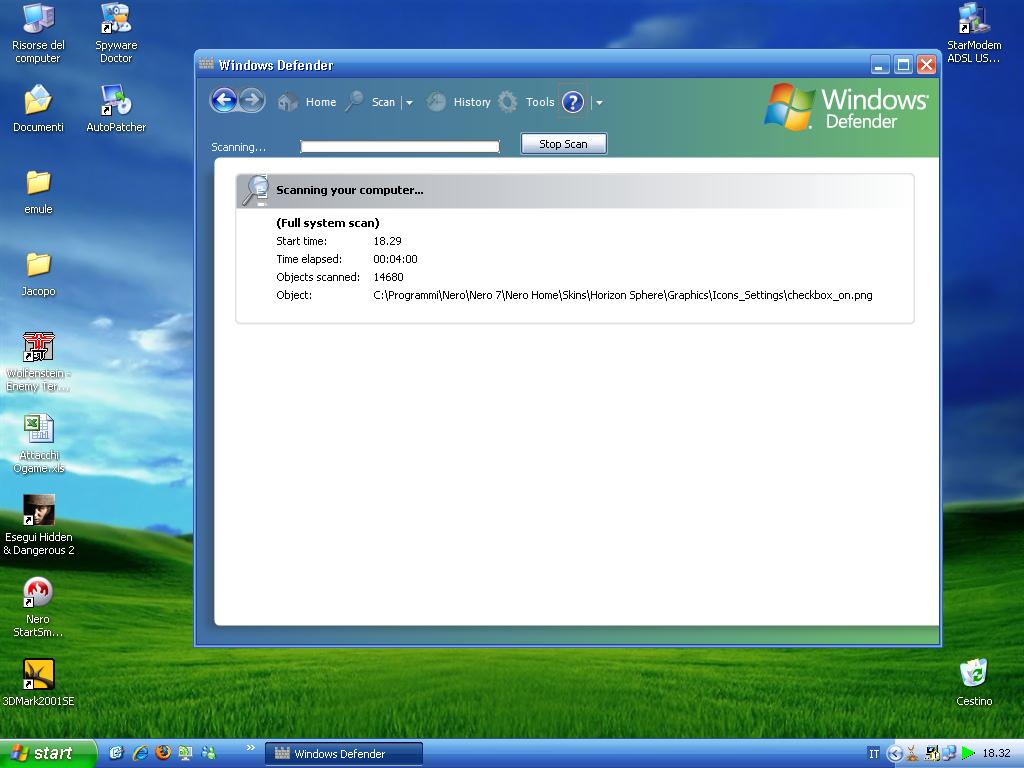Select the Spyware Doctor desktop shortcut
This screenshot has height=768, width=1024.
[x=116, y=33]
